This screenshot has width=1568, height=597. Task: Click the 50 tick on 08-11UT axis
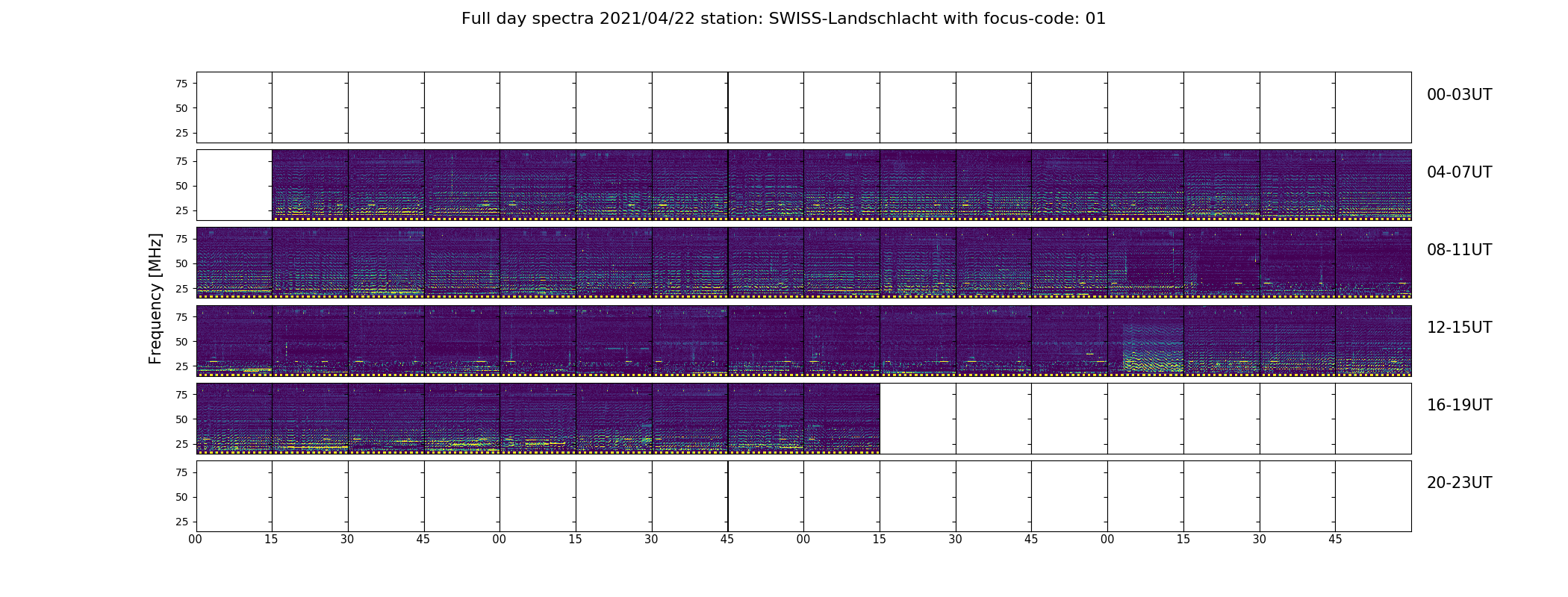pos(181,263)
